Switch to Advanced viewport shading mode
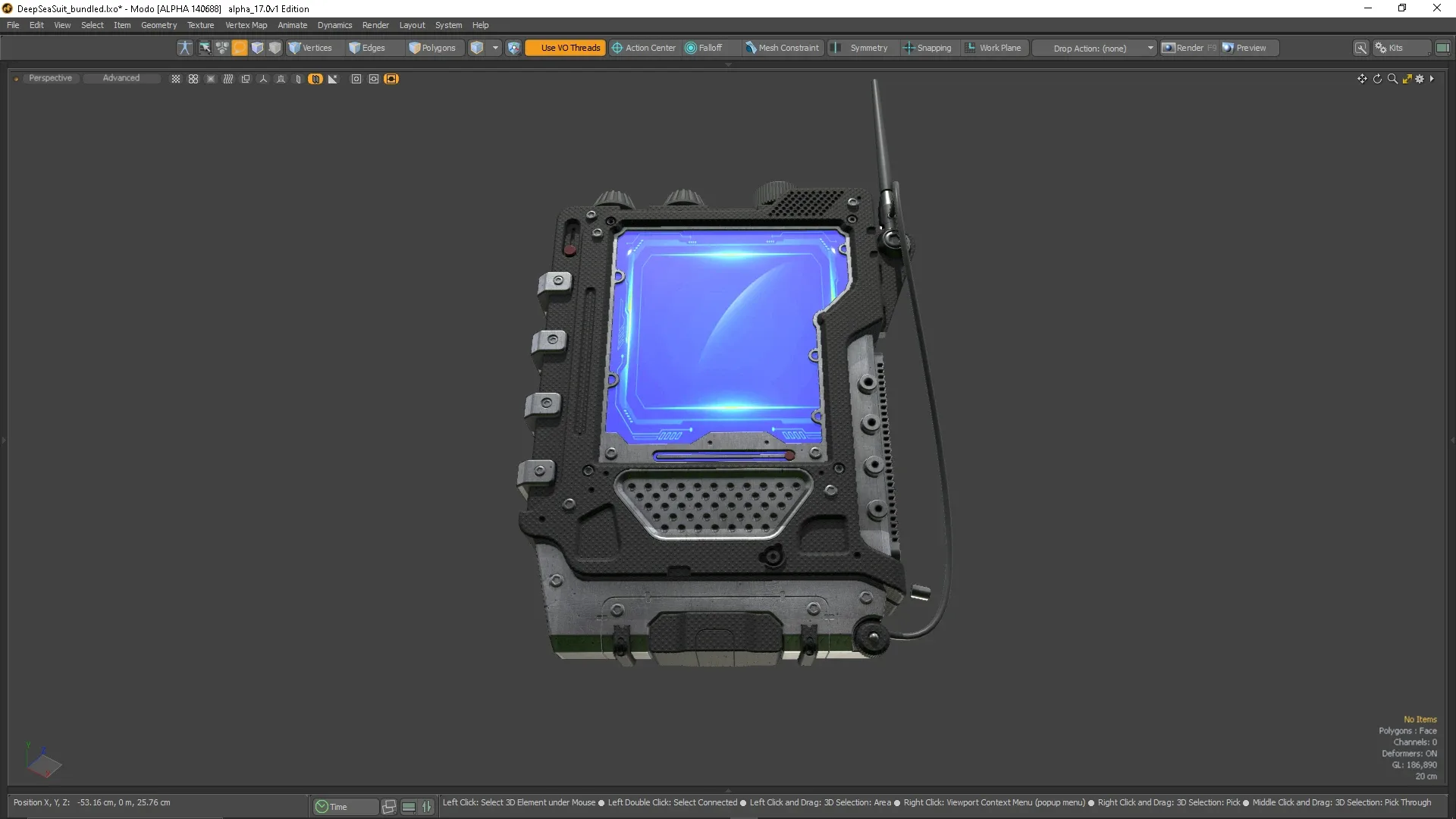Image resolution: width=1456 pixels, height=819 pixels. (x=120, y=78)
